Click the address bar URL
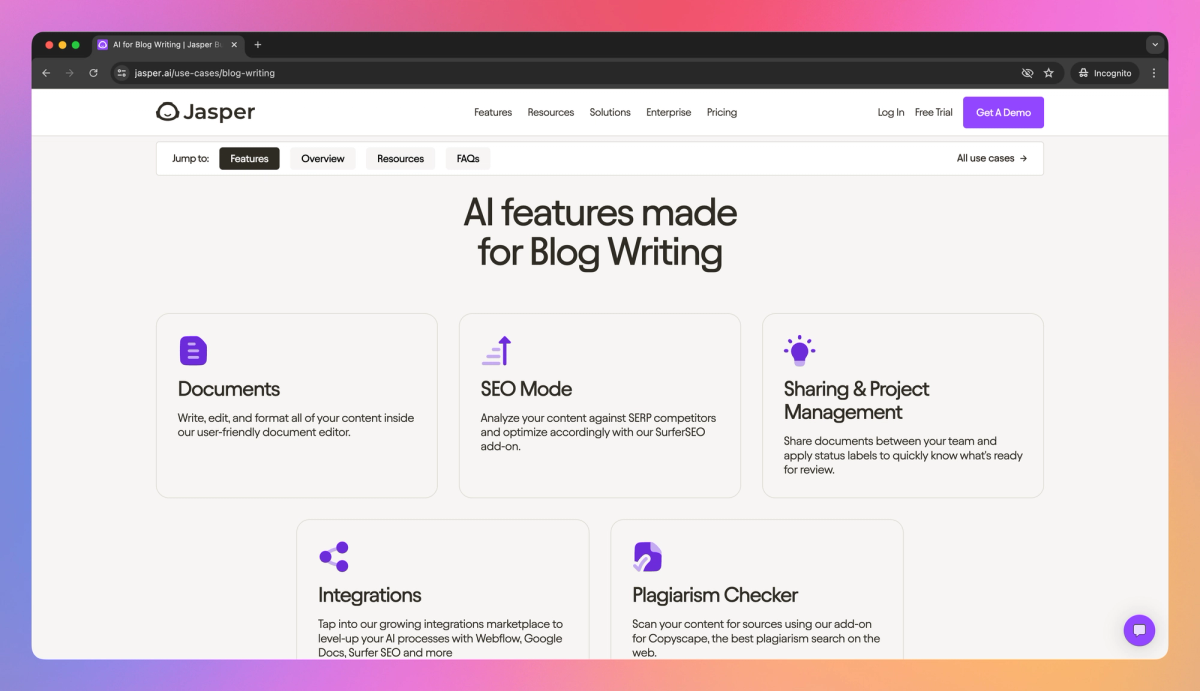 point(205,73)
